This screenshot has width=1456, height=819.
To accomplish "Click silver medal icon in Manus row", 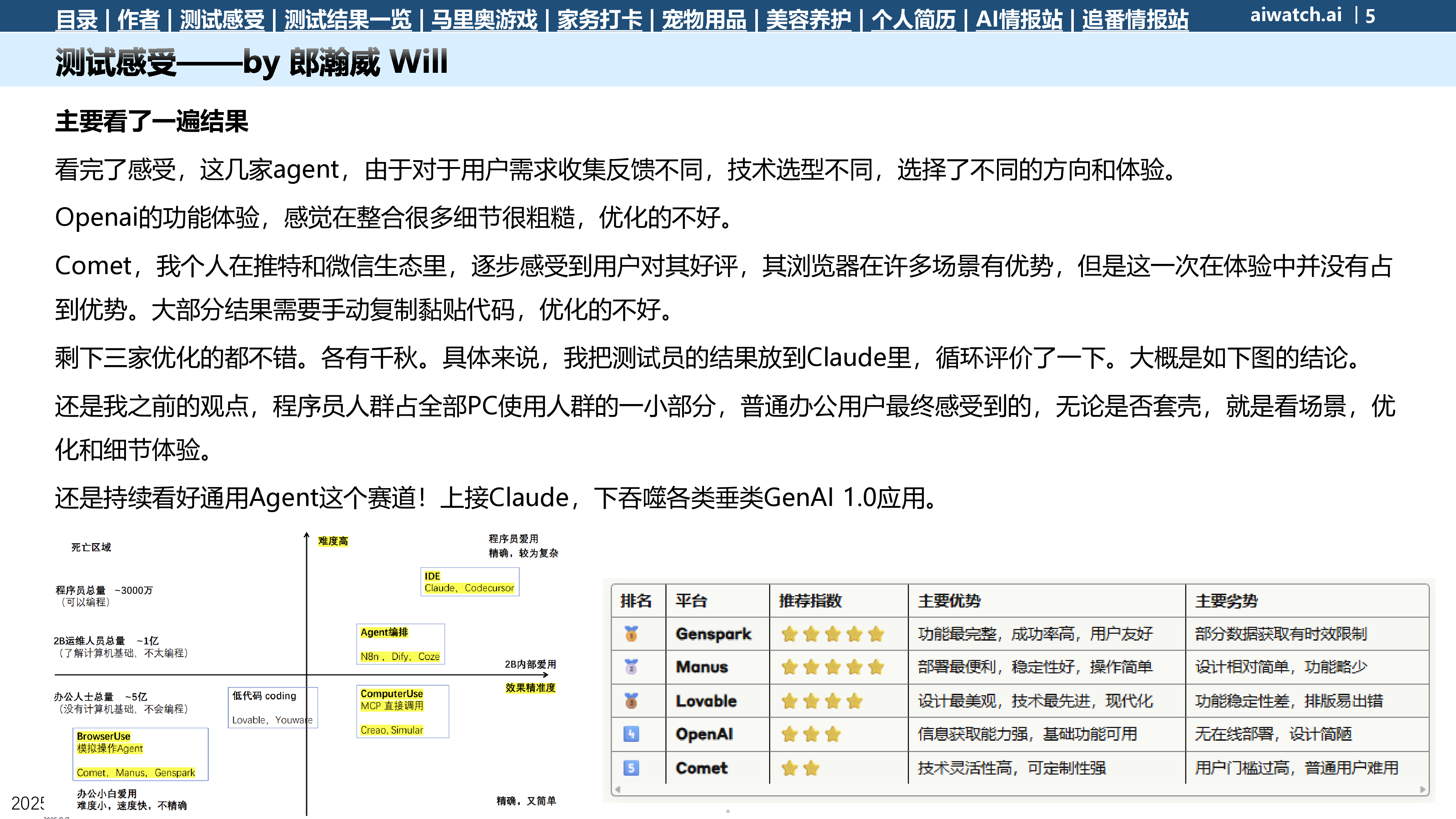I will coord(631,667).
